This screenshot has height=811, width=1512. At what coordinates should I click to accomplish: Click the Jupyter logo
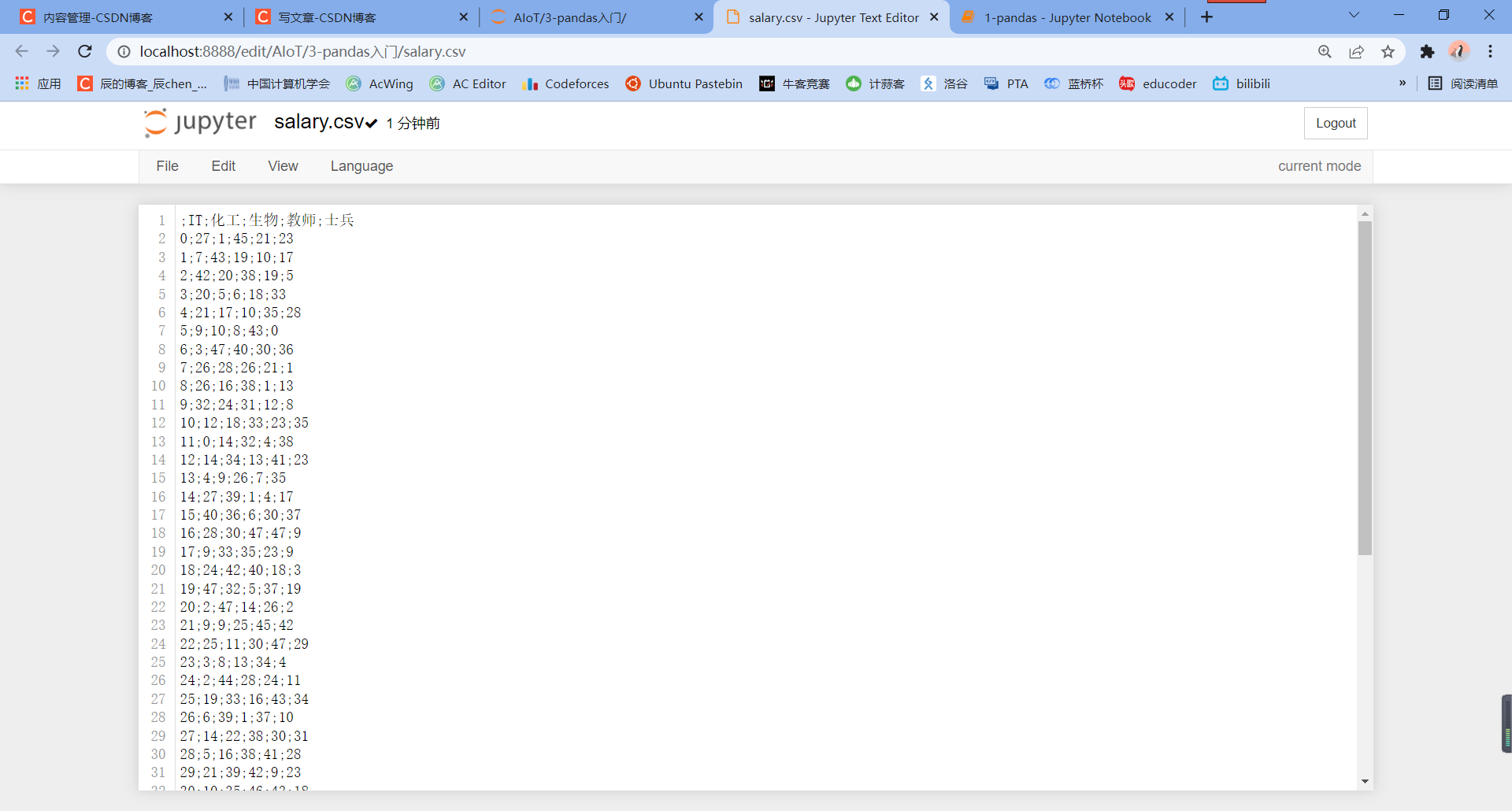click(x=200, y=122)
